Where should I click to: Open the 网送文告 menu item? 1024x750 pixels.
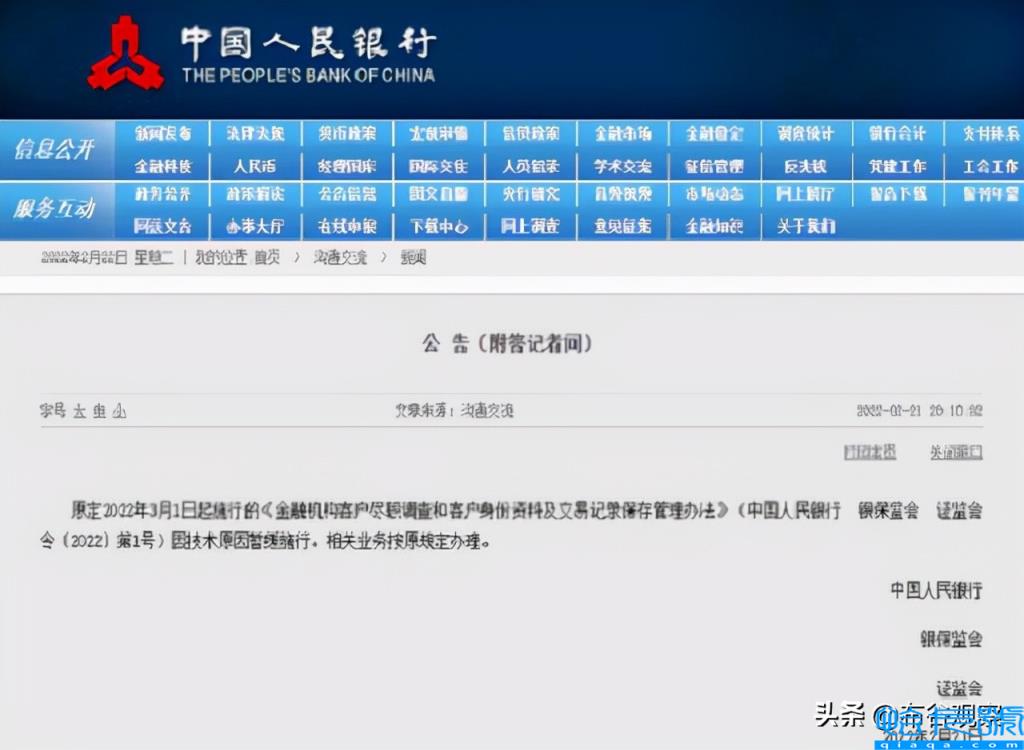(x=163, y=226)
